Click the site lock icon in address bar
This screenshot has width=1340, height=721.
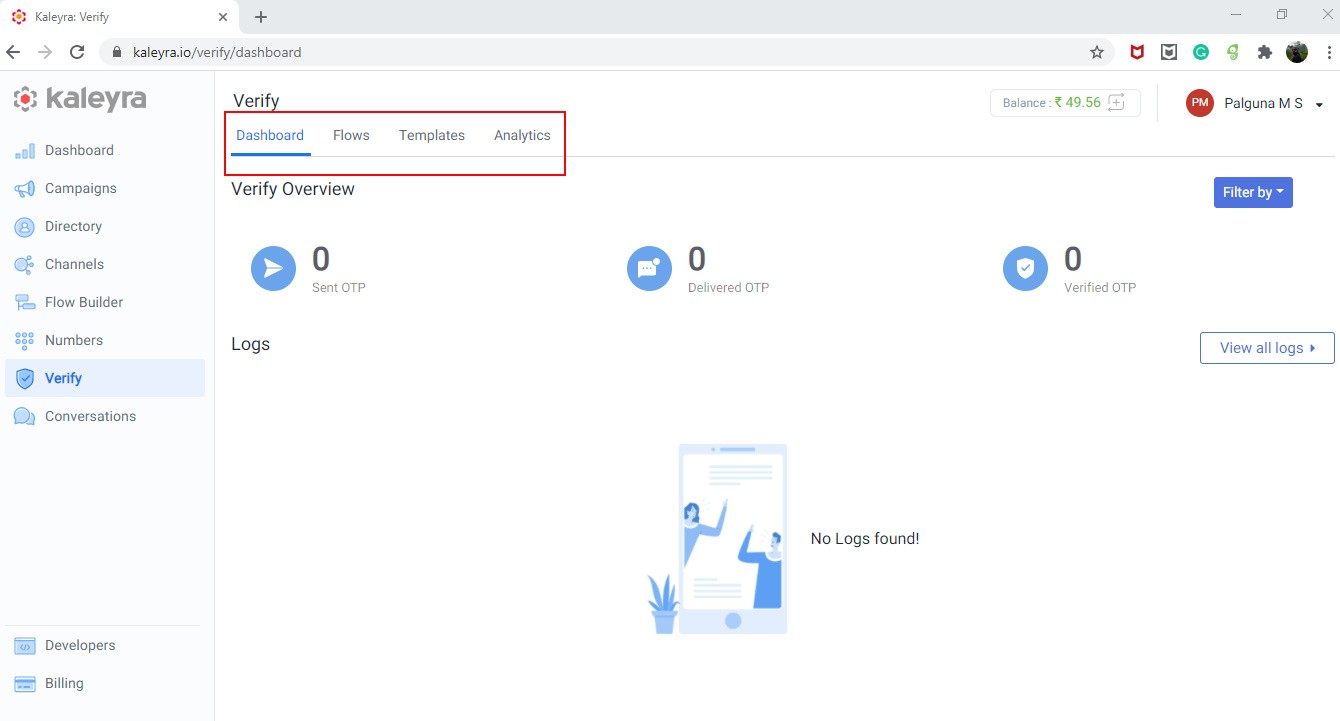117,52
